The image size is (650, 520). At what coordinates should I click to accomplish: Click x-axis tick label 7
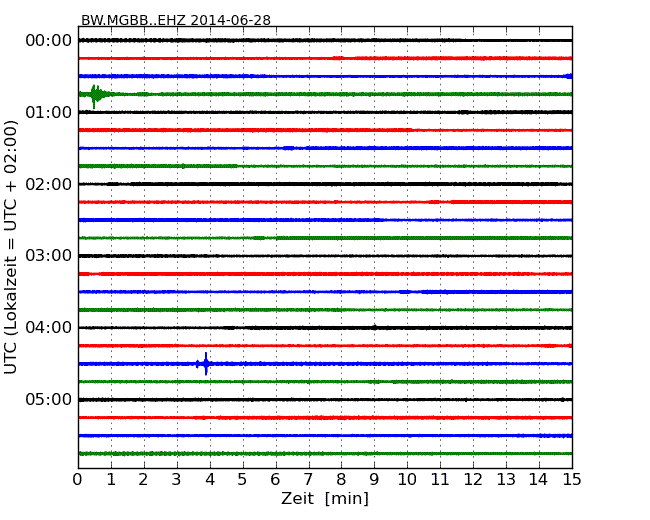pyautogui.click(x=308, y=480)
